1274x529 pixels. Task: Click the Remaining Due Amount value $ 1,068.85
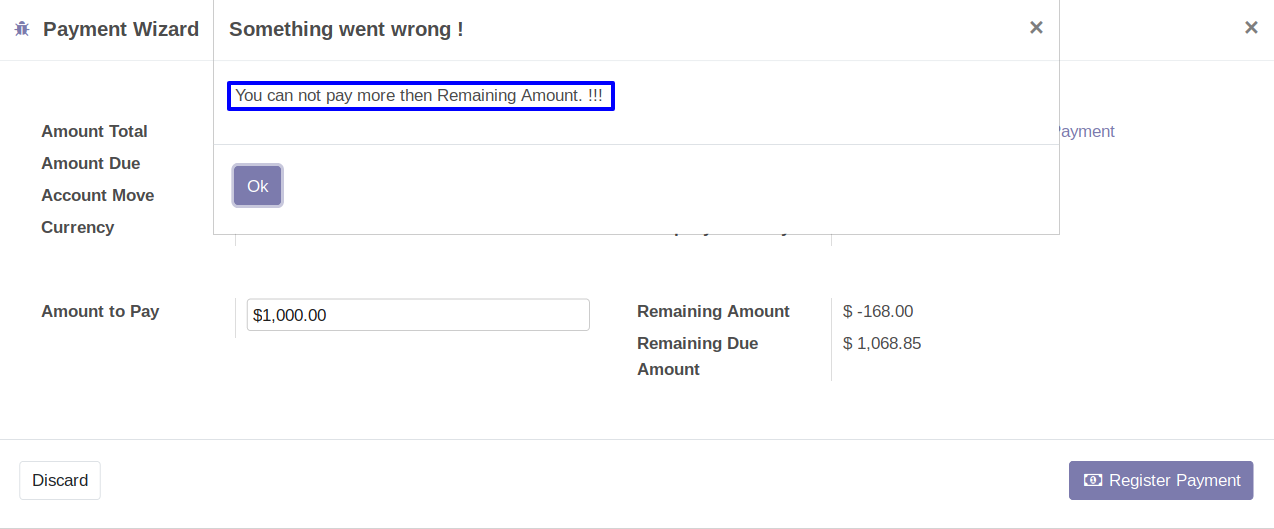(882, 343)
